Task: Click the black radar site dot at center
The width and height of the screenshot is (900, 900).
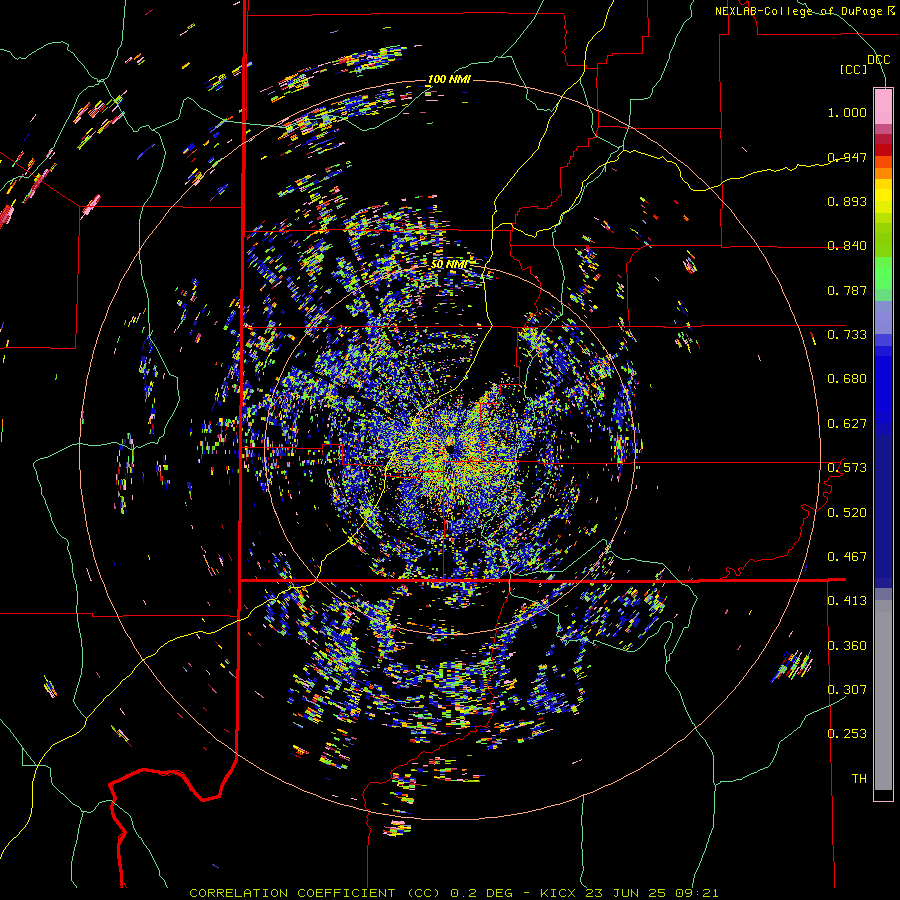Action: (449, 449)
